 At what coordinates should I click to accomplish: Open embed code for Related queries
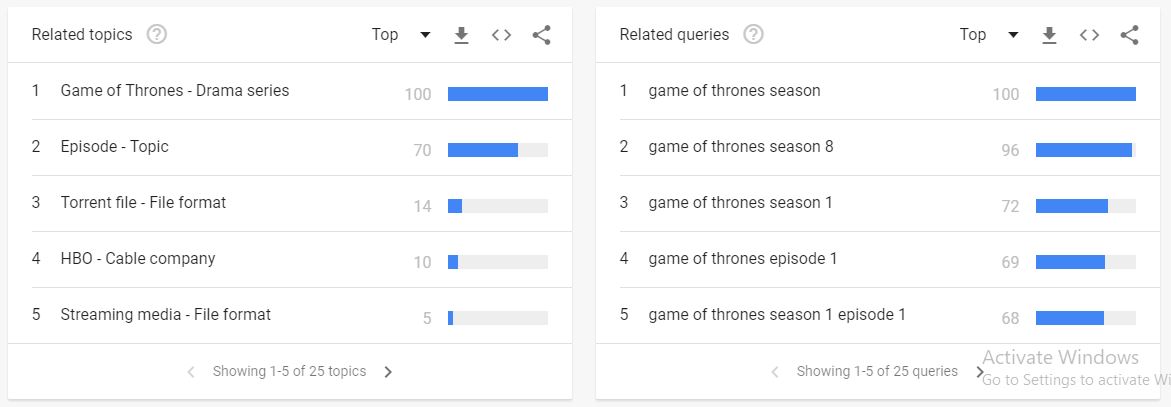coord(1089,35)
